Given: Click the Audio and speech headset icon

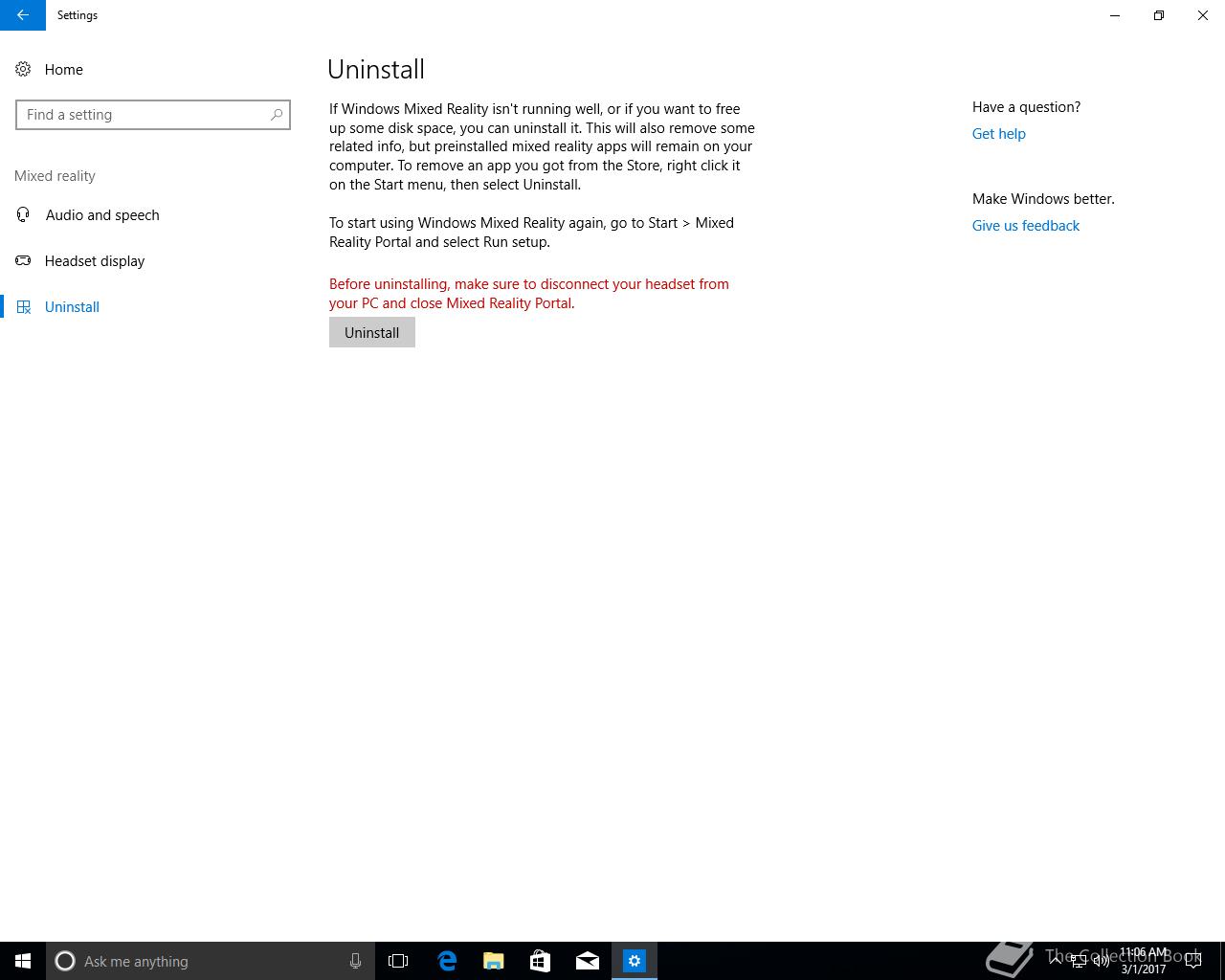Looking at the screenshot, I should (24, 215).
